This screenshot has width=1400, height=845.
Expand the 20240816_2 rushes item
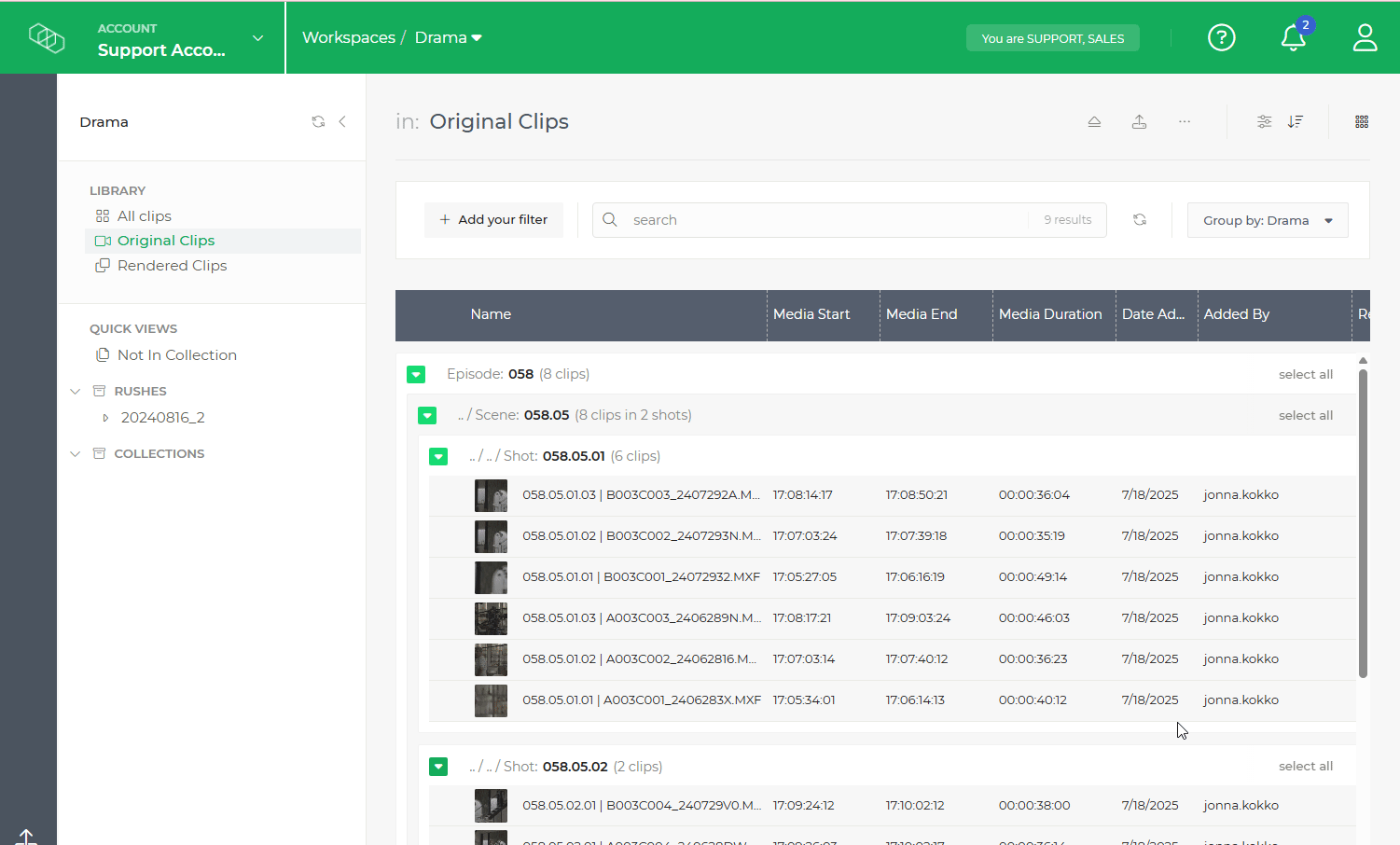point(106,417)
